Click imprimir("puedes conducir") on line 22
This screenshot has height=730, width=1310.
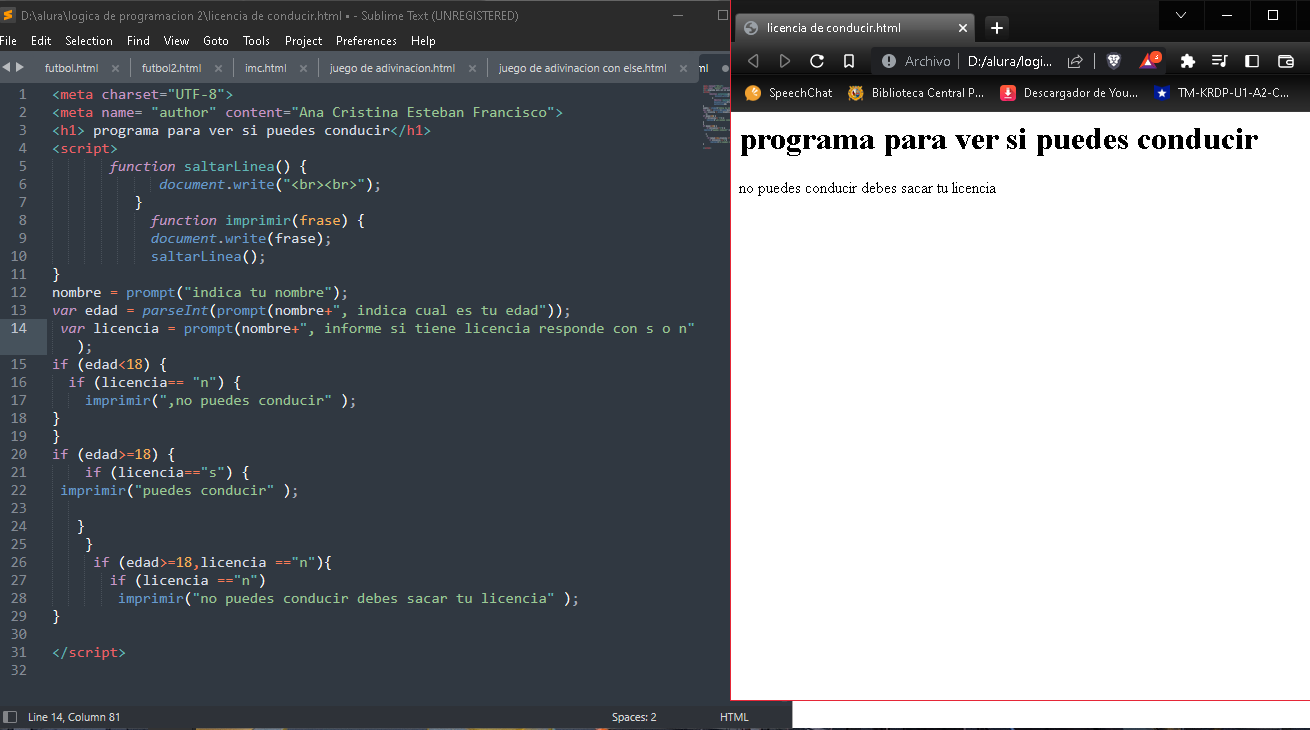(x=179, y=490)
